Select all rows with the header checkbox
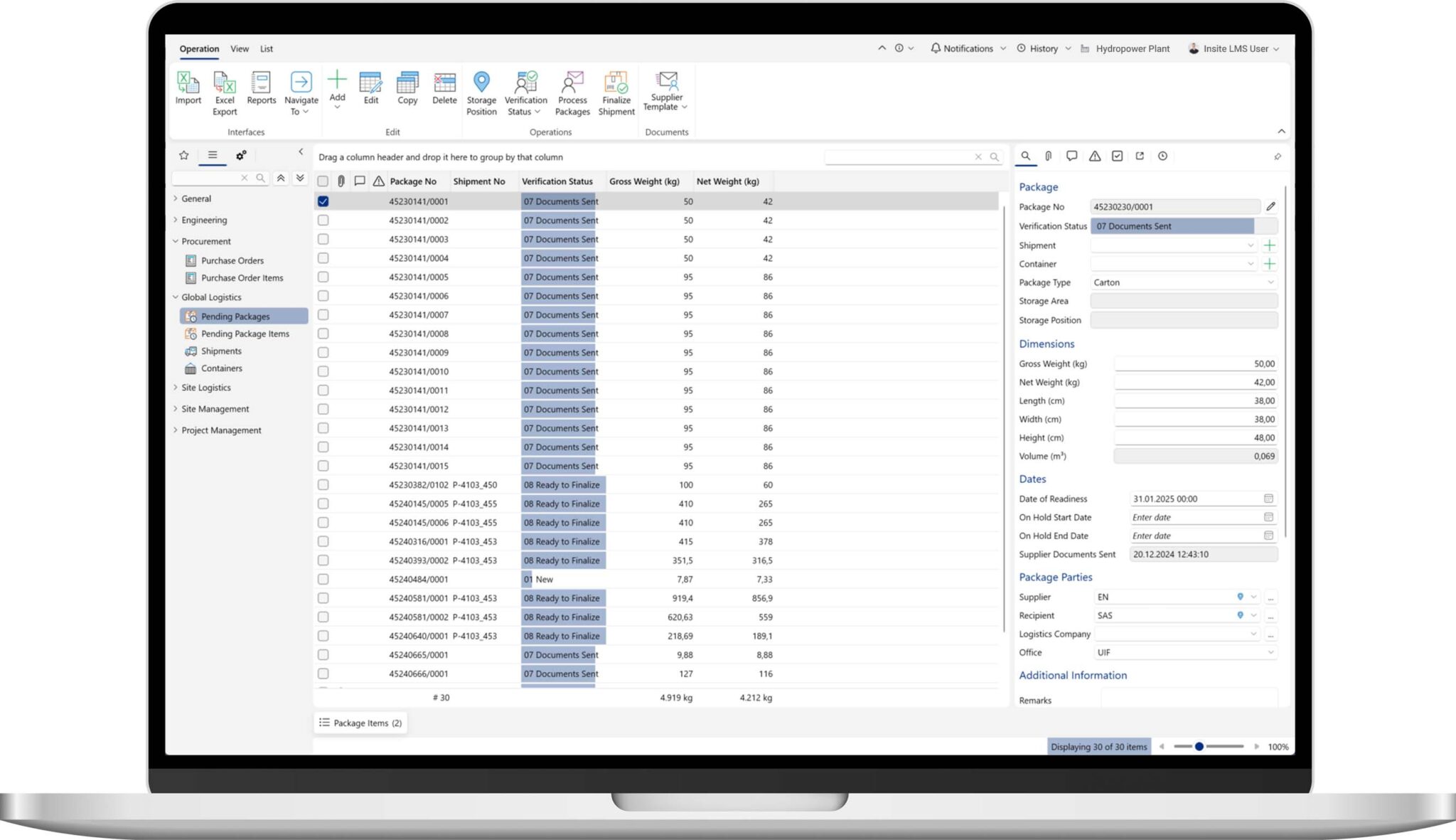This screenshot has height=840, width=1456. [x=323, y=181]
